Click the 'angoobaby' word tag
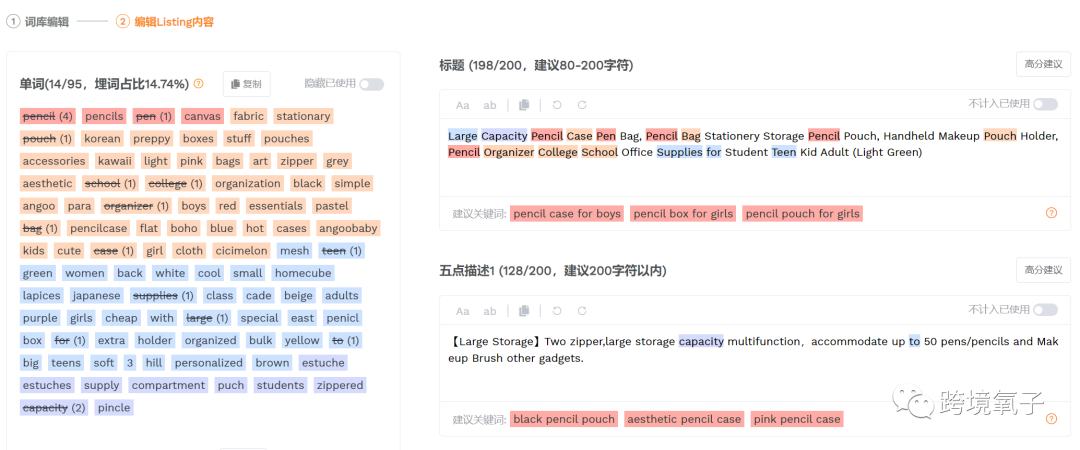 (349, 228)
